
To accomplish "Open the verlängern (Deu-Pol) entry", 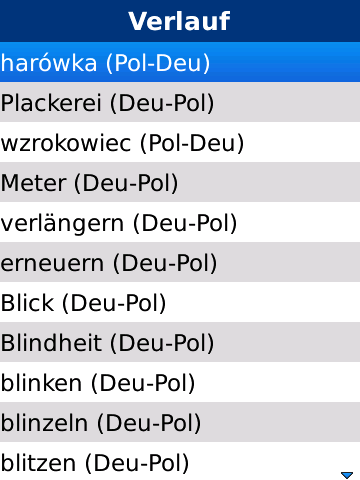I will [x=180, y=222].
